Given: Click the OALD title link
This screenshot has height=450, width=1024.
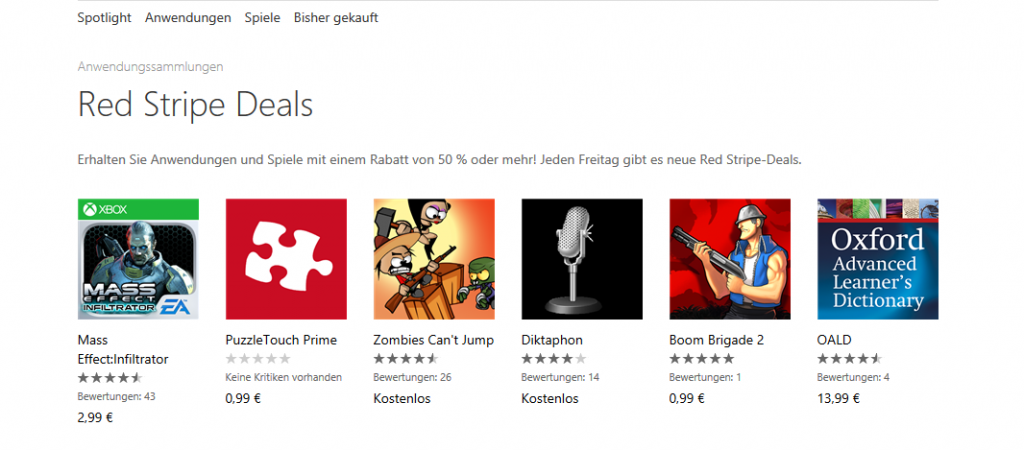Looking at the screenshot, I should click(x=835, y=340).
